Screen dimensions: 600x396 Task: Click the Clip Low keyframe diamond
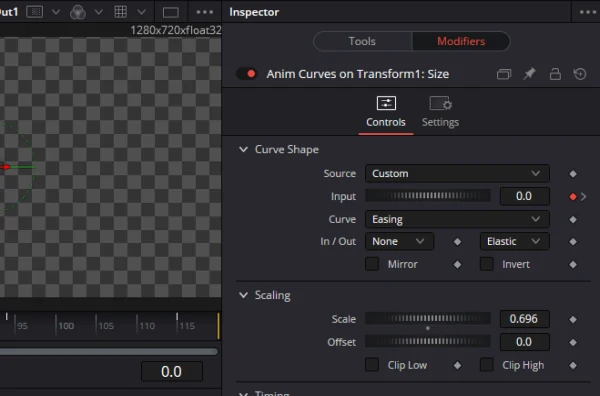click(457, 366)
